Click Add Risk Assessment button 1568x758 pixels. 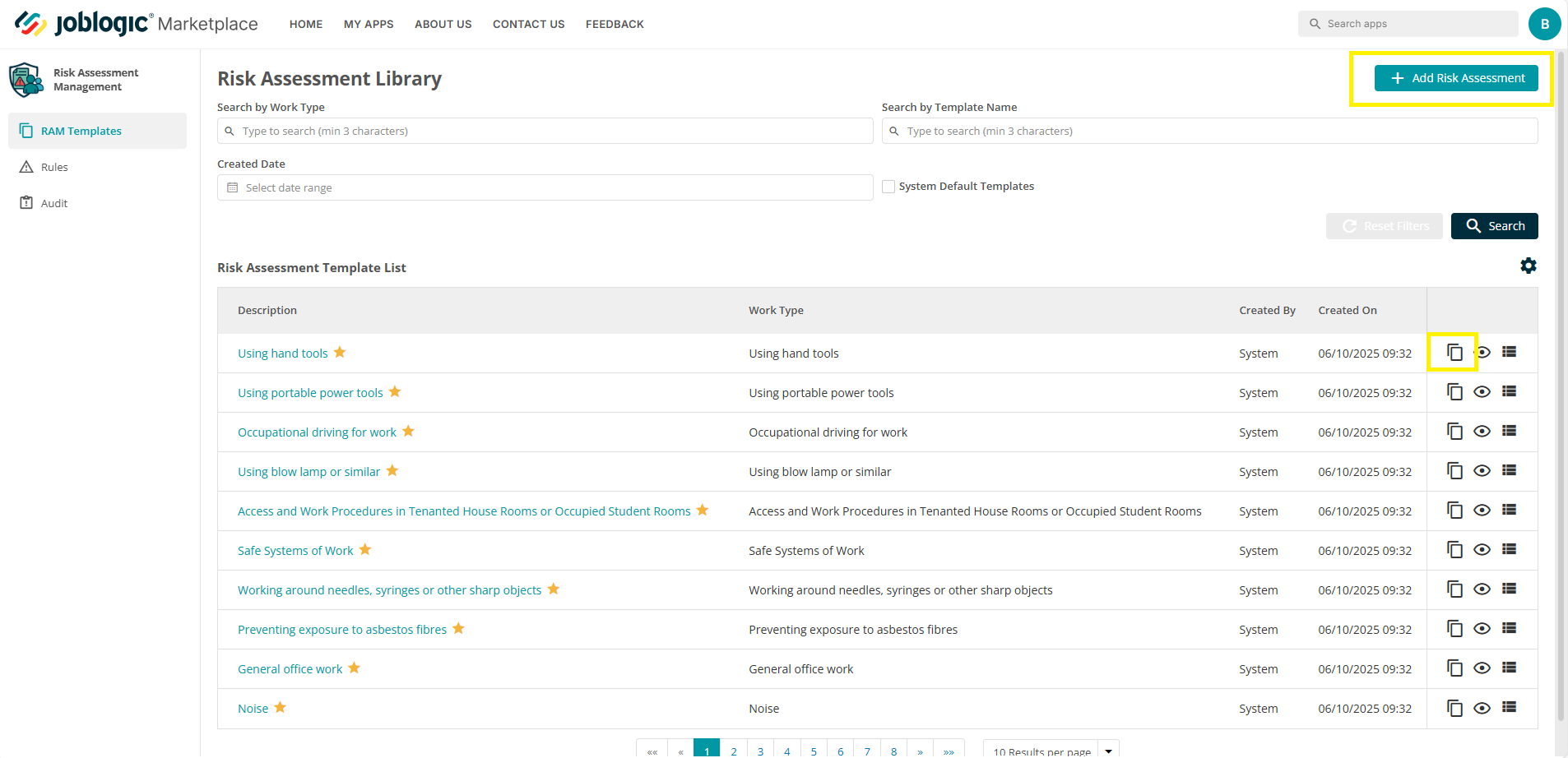pyautogui.click(x=1456, y=78)
